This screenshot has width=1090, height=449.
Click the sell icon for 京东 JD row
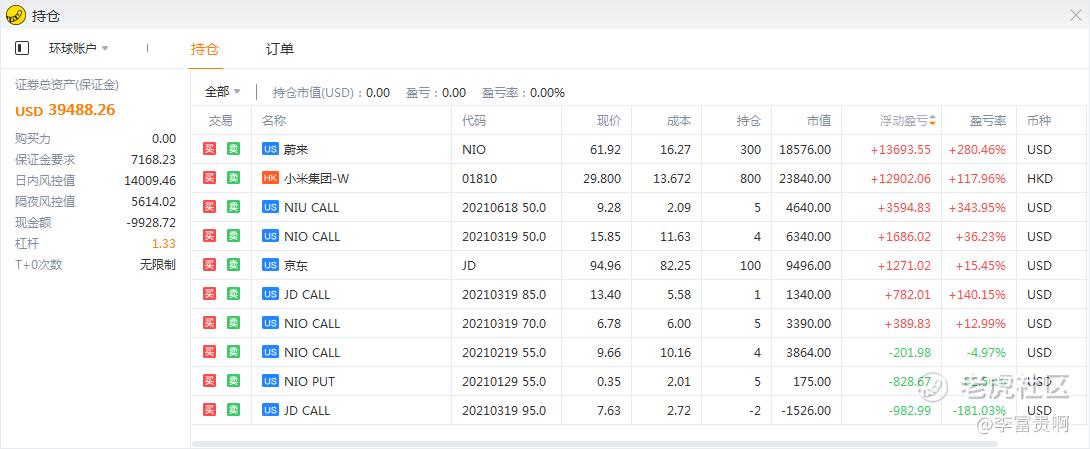click(x=234, y=265)
